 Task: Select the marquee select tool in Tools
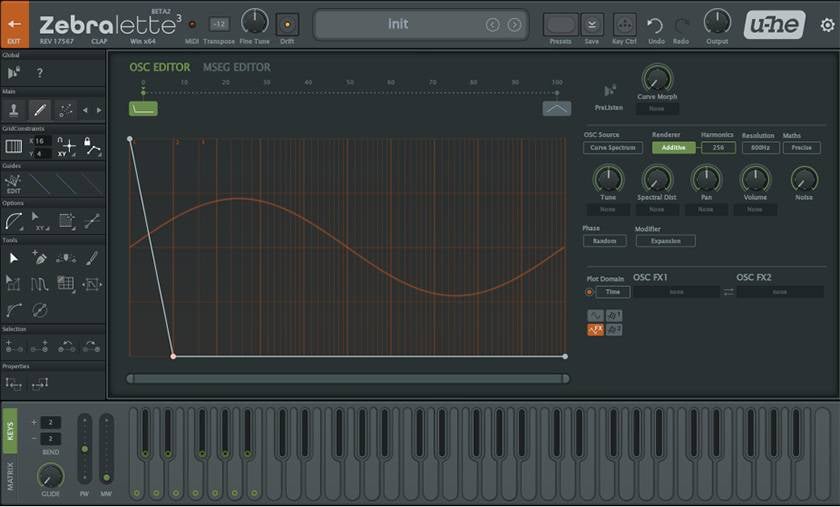point(13,284)
